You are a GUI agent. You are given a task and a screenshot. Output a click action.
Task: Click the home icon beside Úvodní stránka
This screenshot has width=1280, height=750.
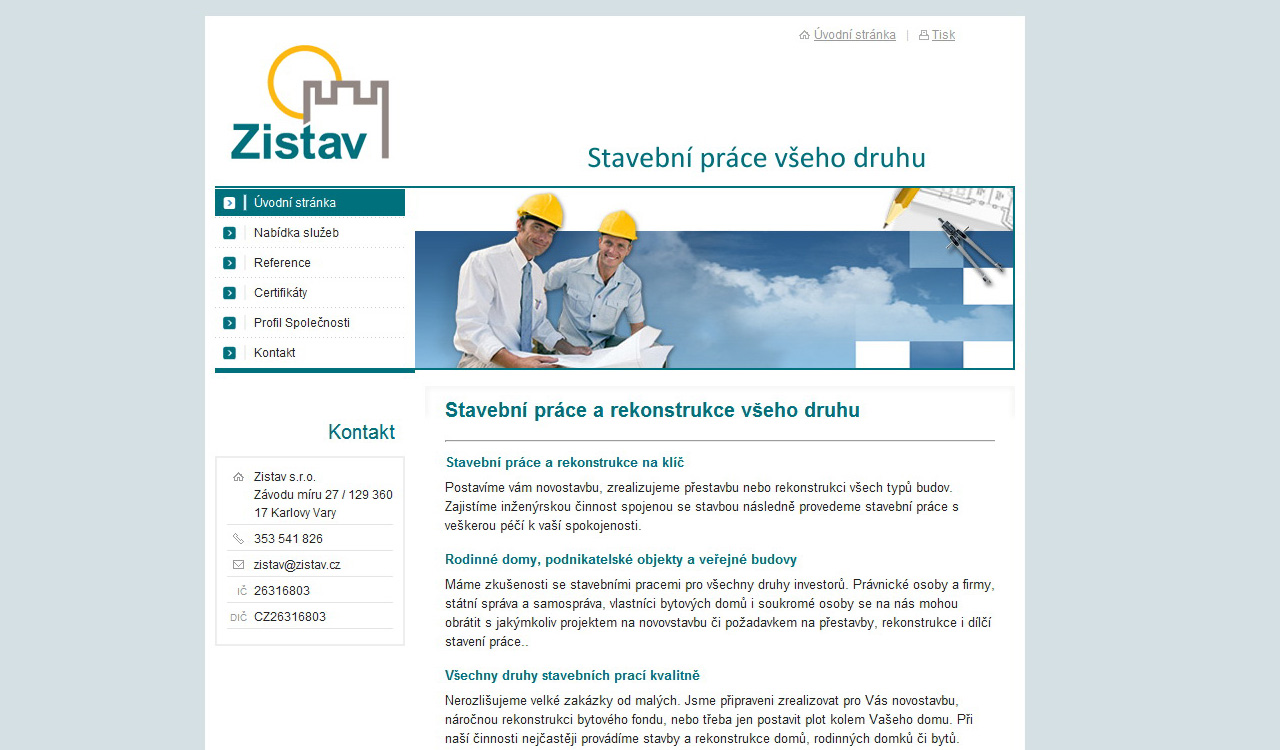click(804, 35)
